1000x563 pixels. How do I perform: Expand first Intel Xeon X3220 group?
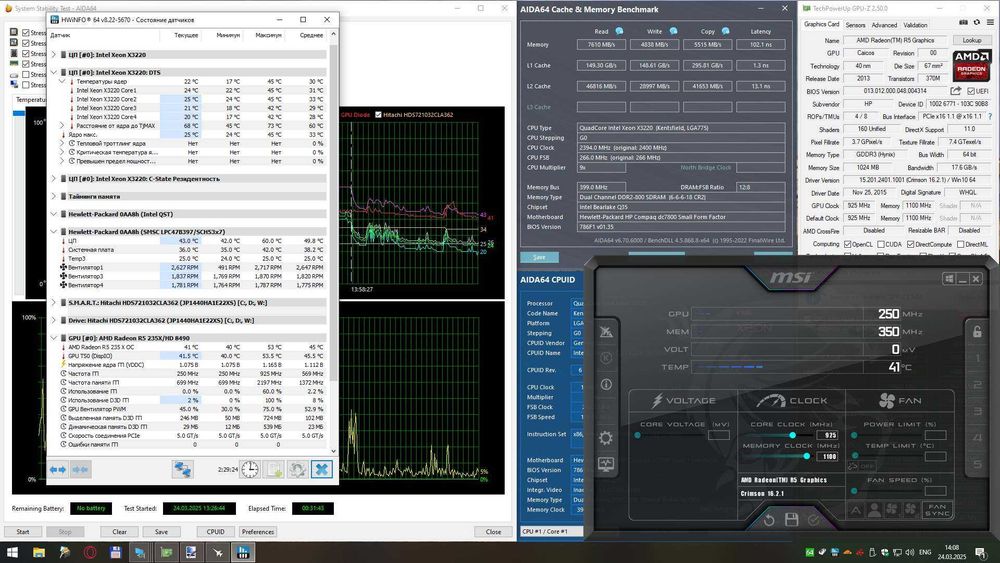[x=54, y=55]
